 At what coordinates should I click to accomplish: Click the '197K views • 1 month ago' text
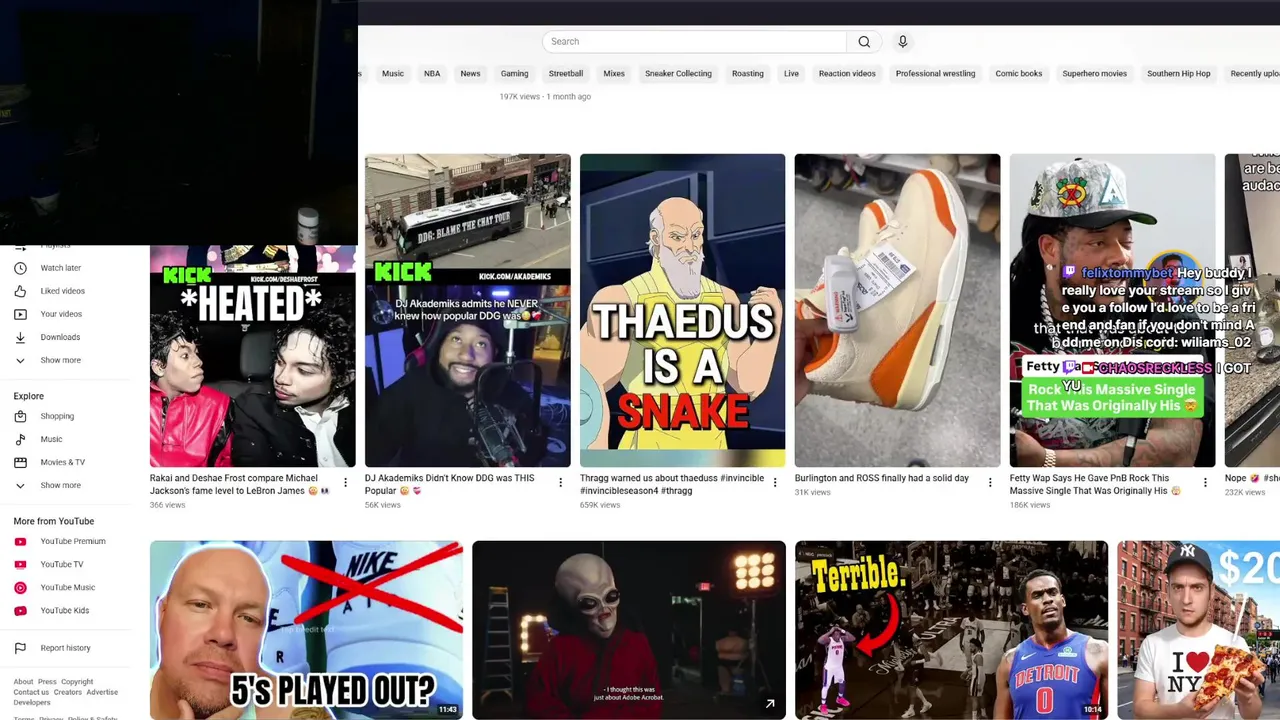coord(545,97)
